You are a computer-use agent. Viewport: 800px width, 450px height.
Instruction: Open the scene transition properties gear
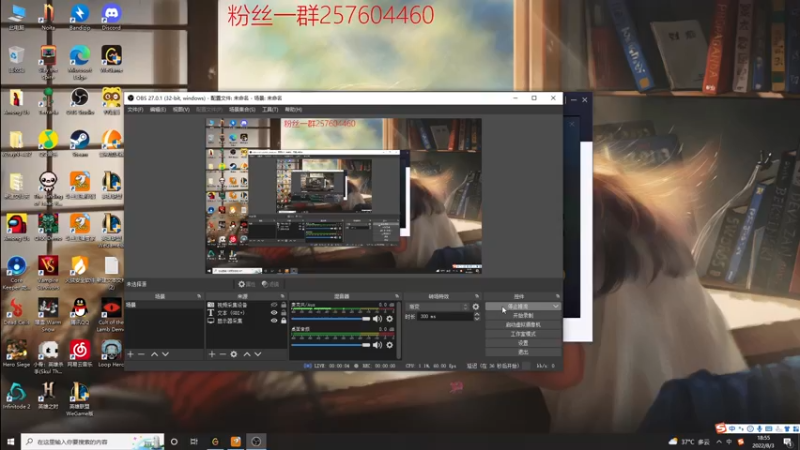click(x=476, y=307)
